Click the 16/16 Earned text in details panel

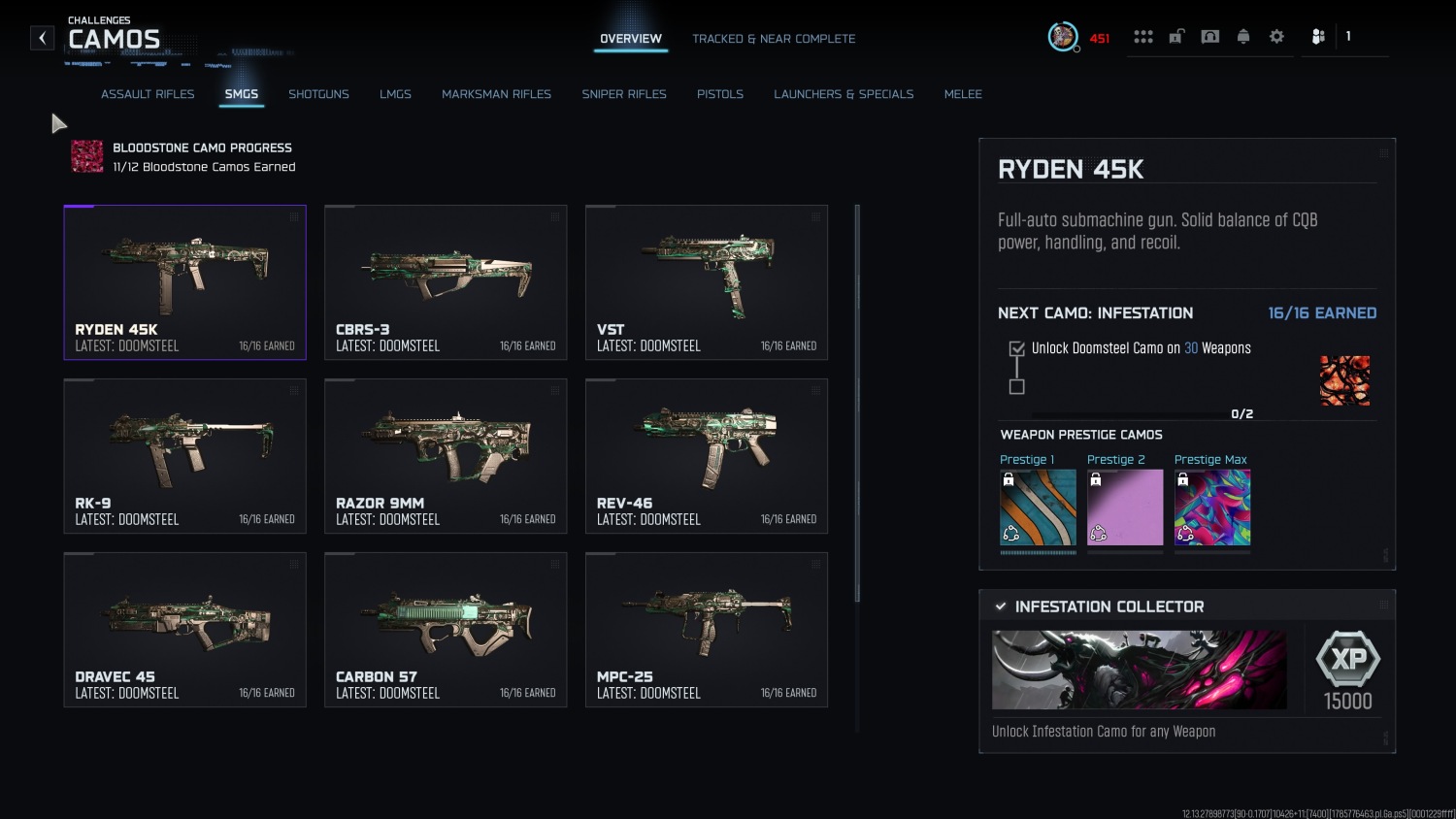tap(1322, 312)
